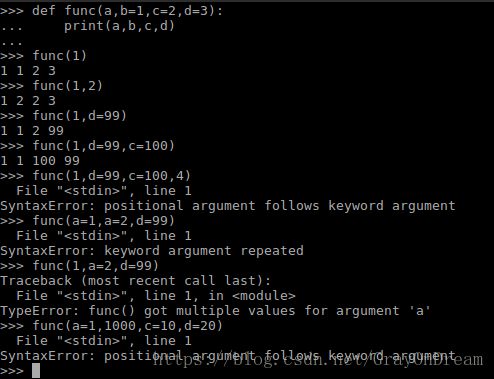Click the print(a,b,c,d) statement
The width and height of the screenshot is (494, 379).
pos(119,26)
